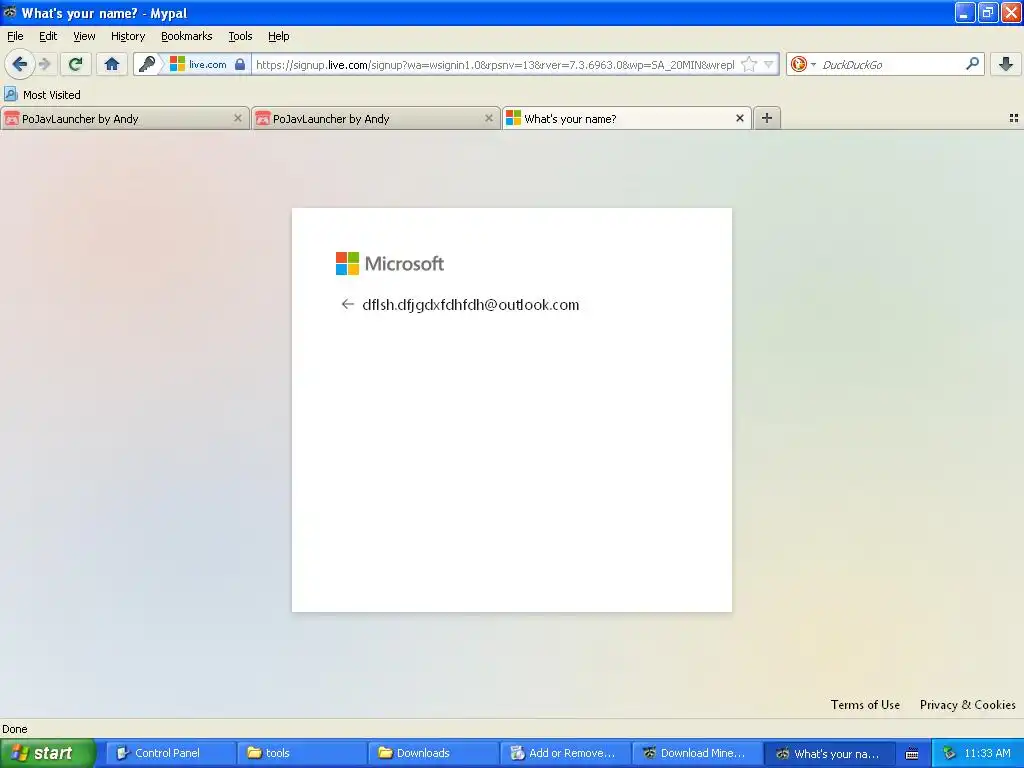Click the Most Visited bookmarks folder
The height and width of the screenshot is (768, 1024).
(x=42, y=95)
